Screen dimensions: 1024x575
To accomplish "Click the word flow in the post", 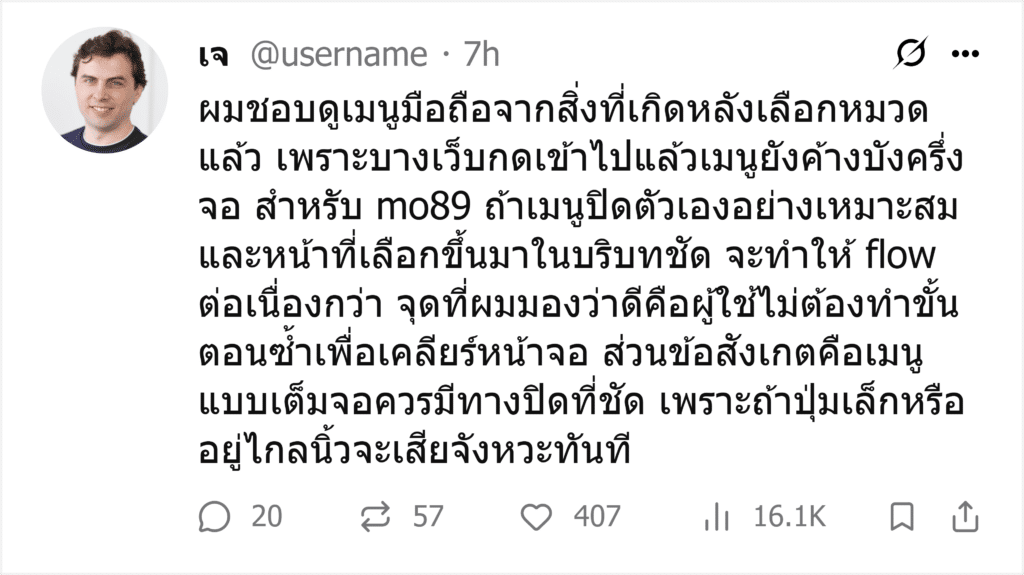I will [x=901, y=255].
